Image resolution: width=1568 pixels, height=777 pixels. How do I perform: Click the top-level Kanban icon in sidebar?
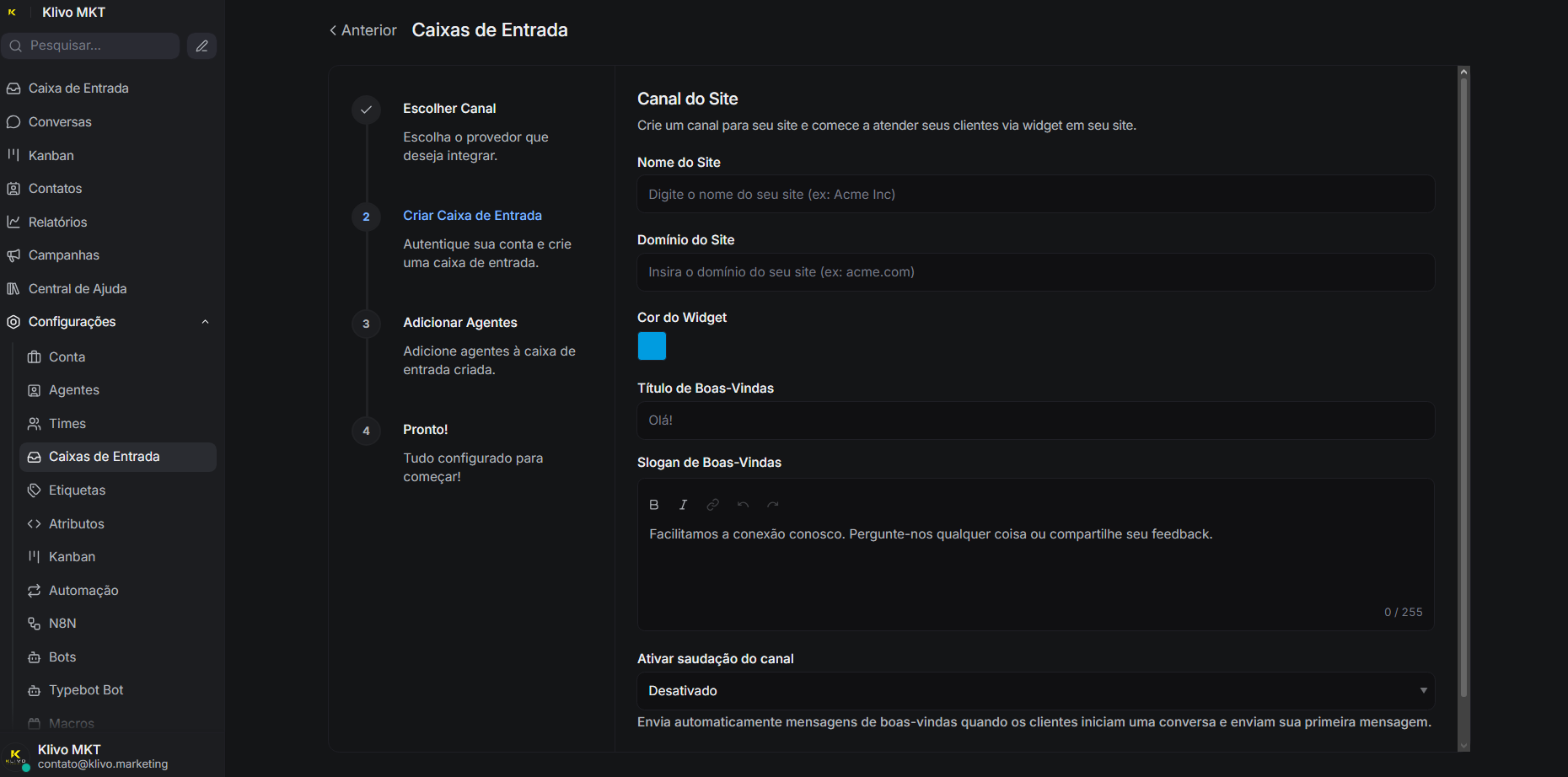point(13,155)
